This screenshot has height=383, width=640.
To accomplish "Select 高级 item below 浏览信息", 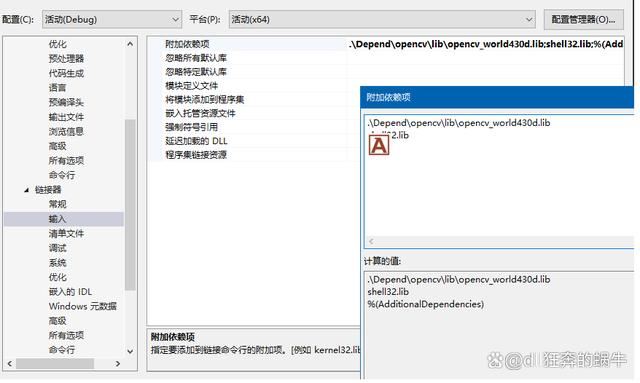I will click(x=57, y=146).
